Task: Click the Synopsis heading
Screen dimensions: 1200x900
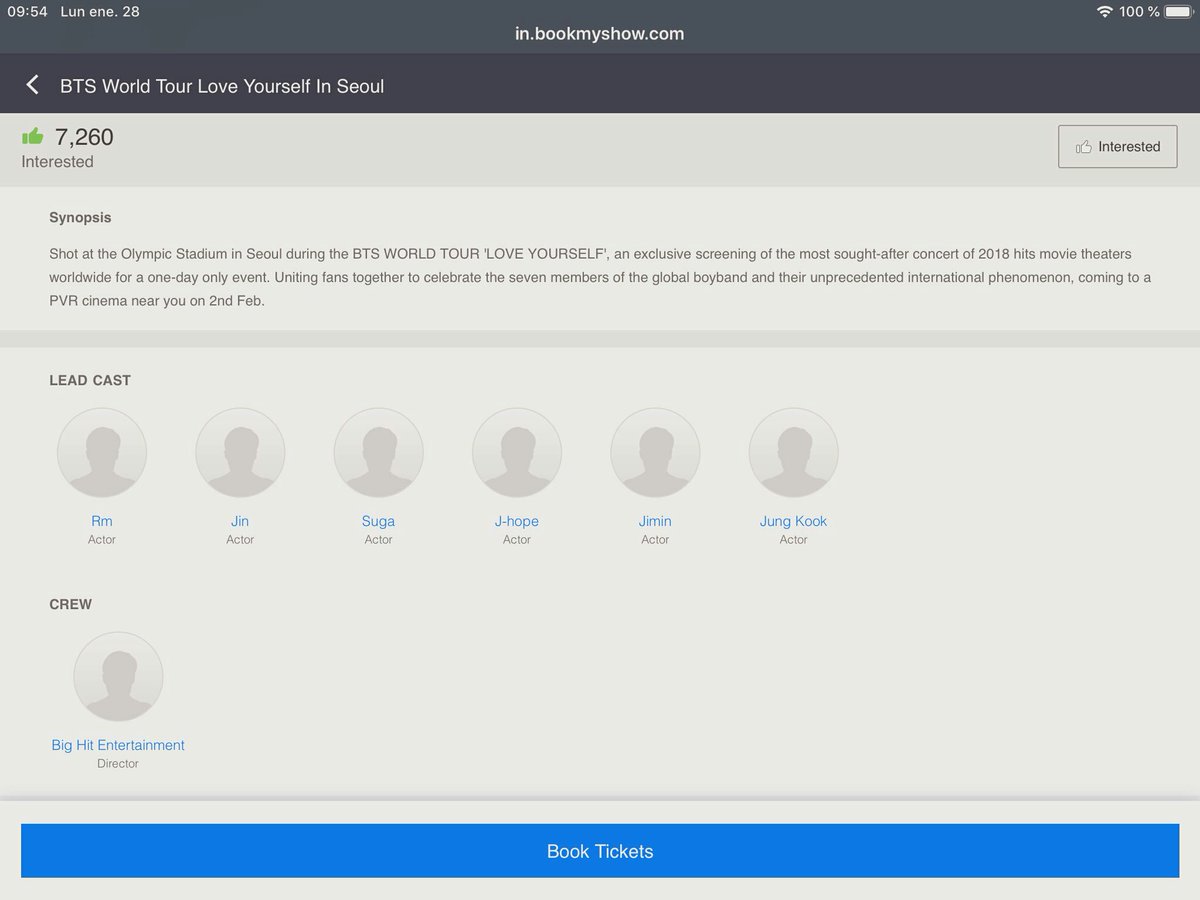Action: (x=80, y=217)
